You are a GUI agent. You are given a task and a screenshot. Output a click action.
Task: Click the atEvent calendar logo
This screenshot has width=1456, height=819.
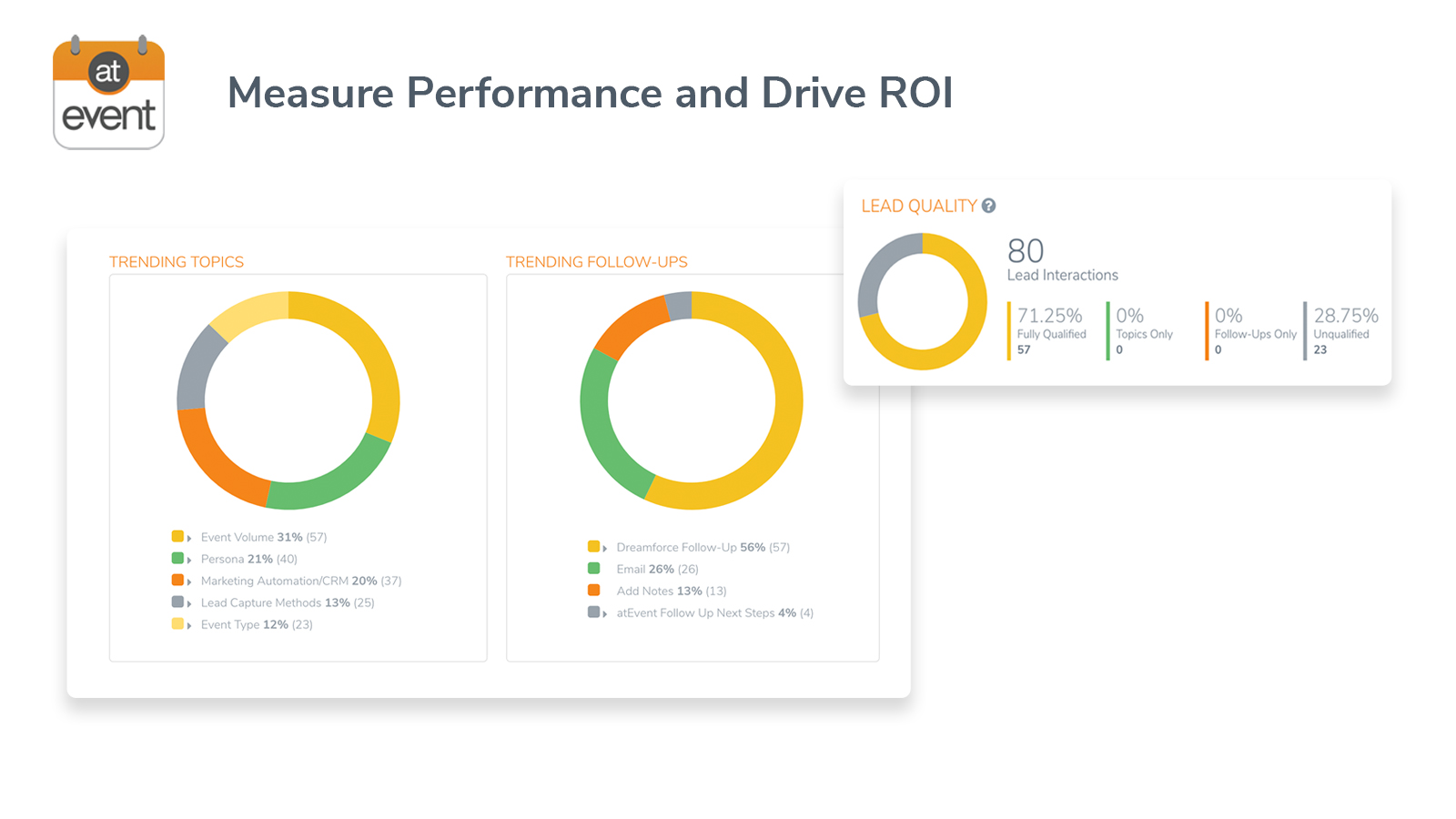tap(108, 93)
